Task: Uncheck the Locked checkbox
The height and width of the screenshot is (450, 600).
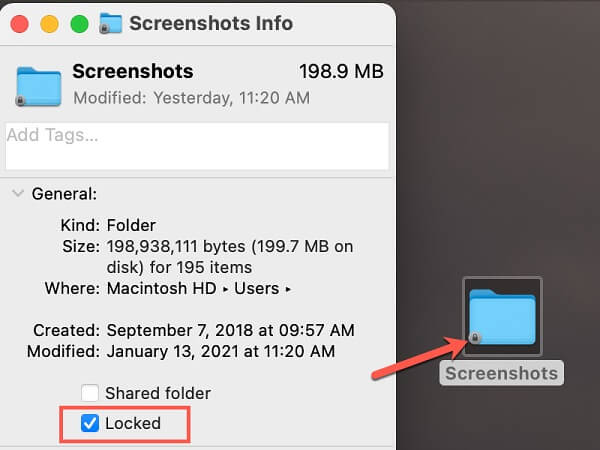Action: (90, 423)
